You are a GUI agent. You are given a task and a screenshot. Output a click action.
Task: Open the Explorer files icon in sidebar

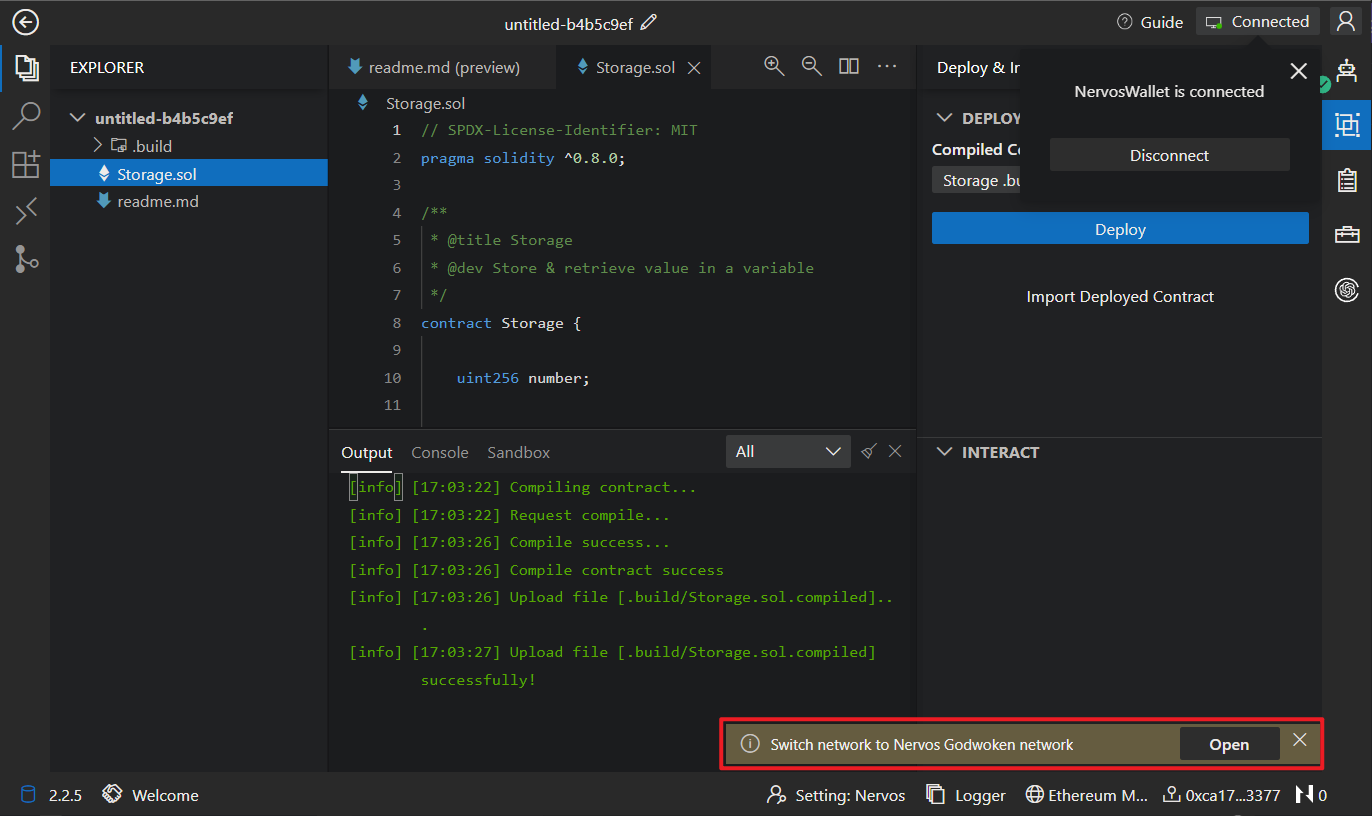(x=26, y=68)
